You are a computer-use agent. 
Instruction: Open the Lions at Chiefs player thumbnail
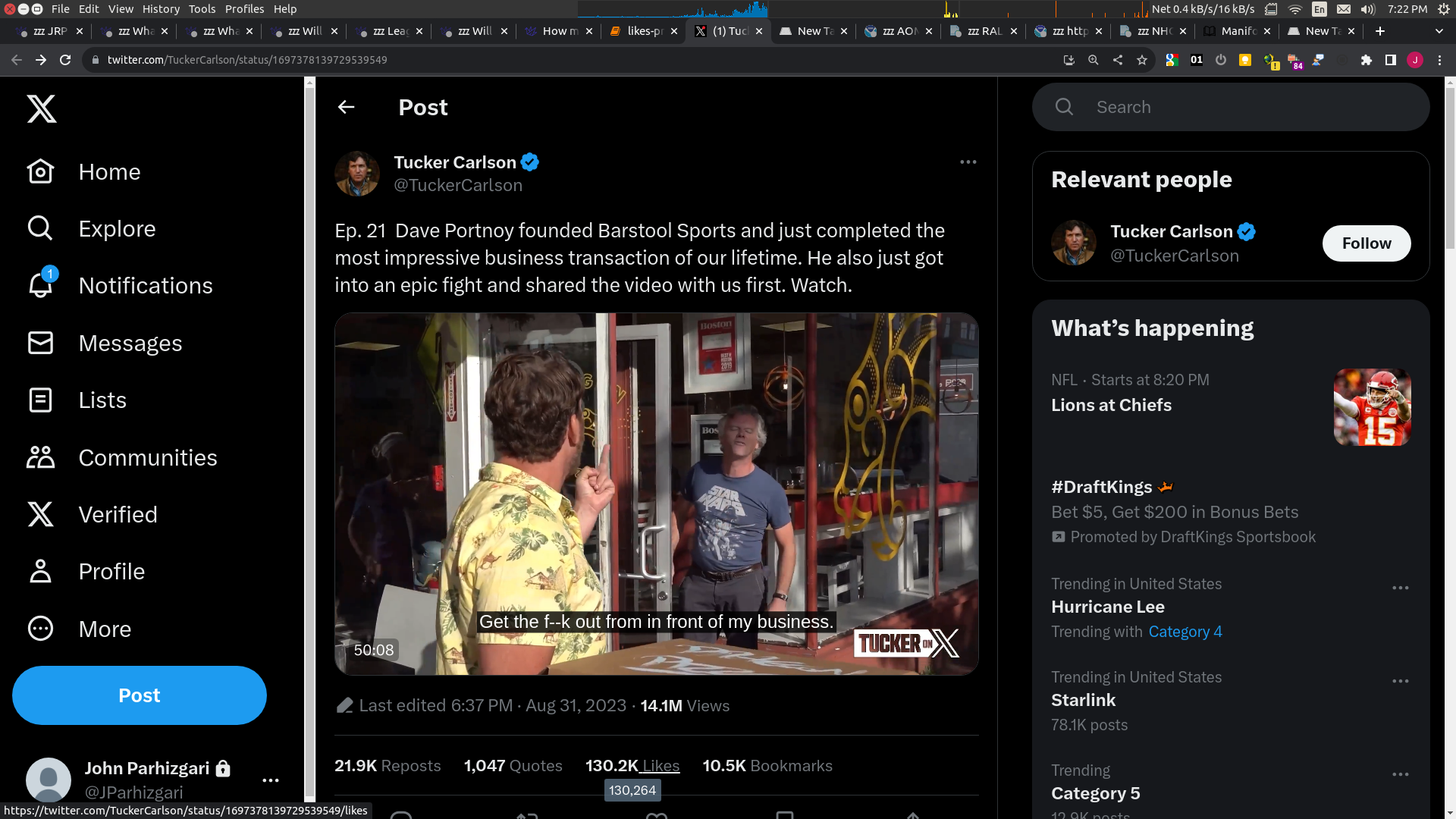(x=1373, y=407)
